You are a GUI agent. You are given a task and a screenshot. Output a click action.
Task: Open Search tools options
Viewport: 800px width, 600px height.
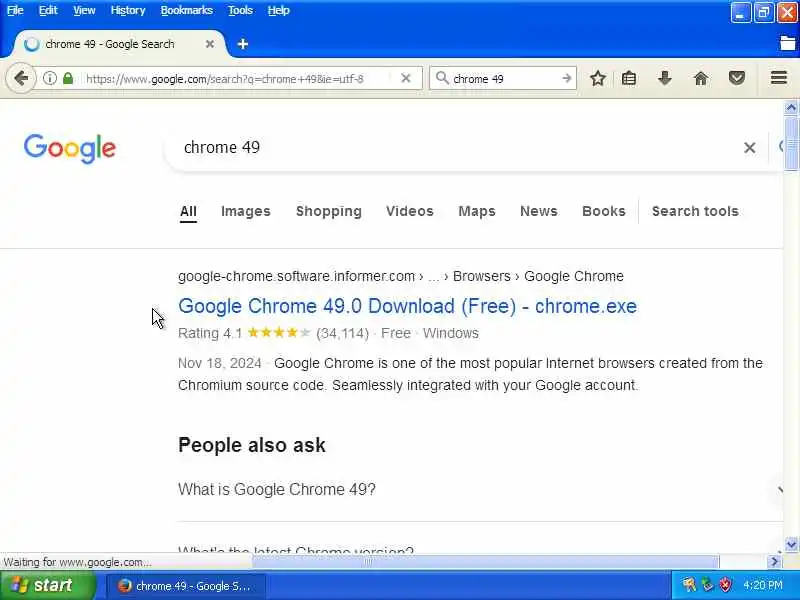(695, 211)
